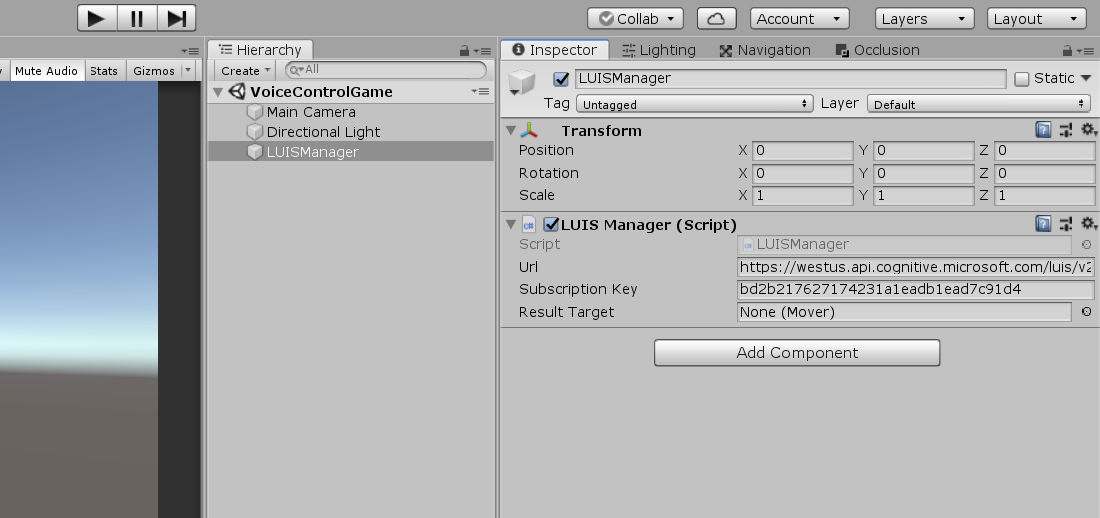Image resolution: width=1100 pixels, height=518 pixels.
Task: Lock the Inspector with the padlock icon
Action: pos(1067,51)
